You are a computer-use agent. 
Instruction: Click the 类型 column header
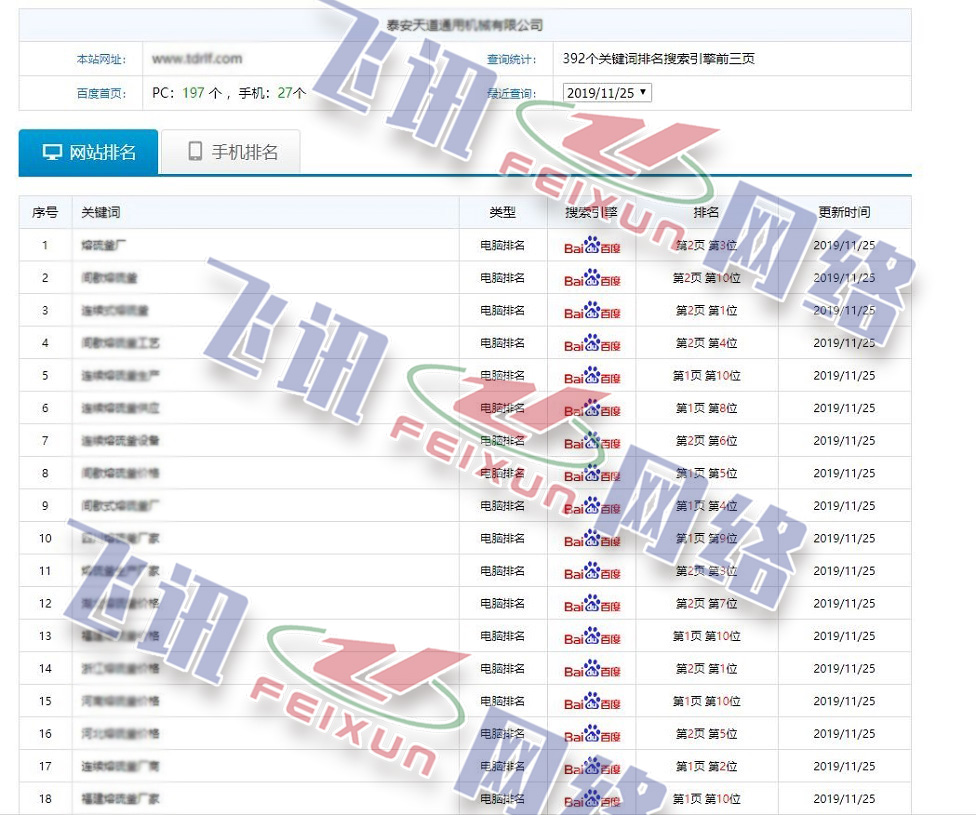tap(502, 212)
